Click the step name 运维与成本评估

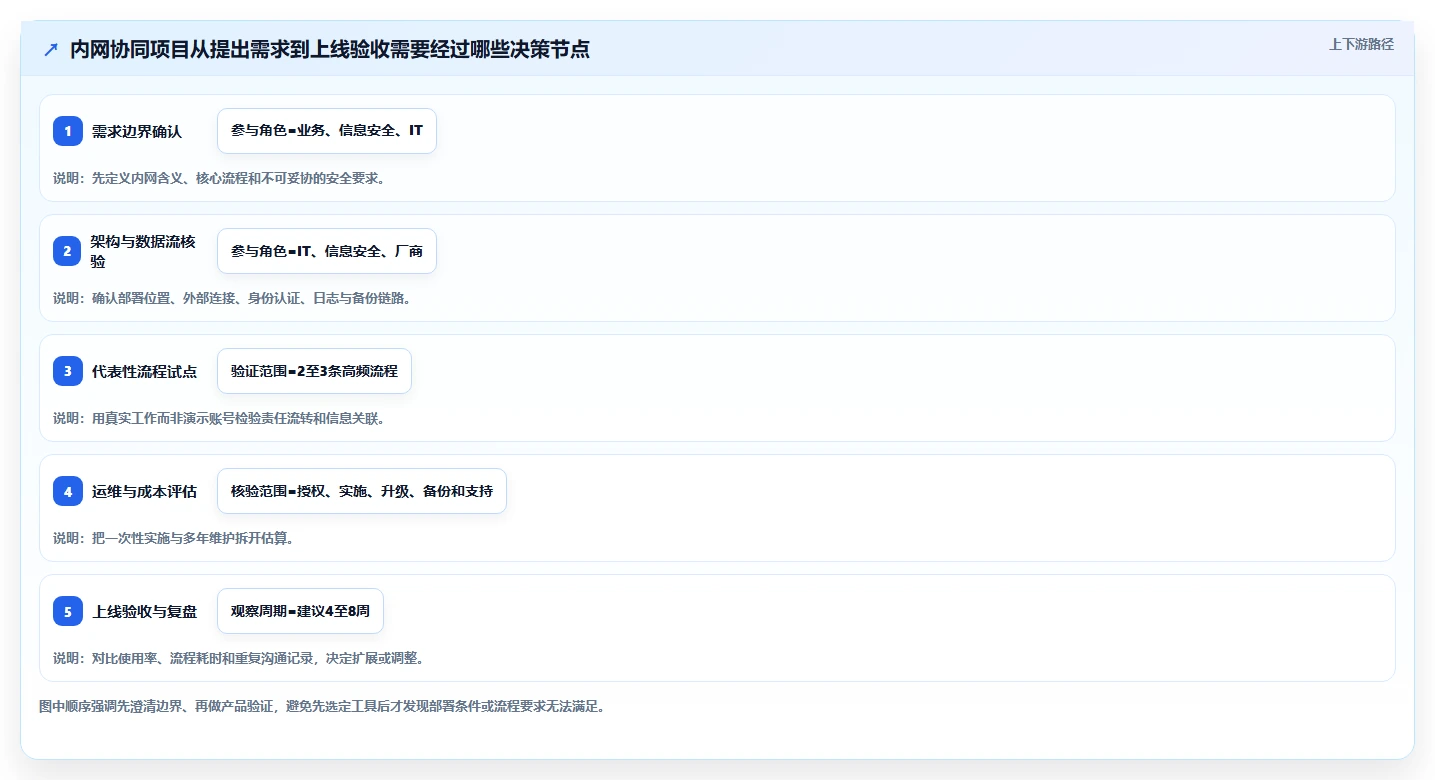144,491
